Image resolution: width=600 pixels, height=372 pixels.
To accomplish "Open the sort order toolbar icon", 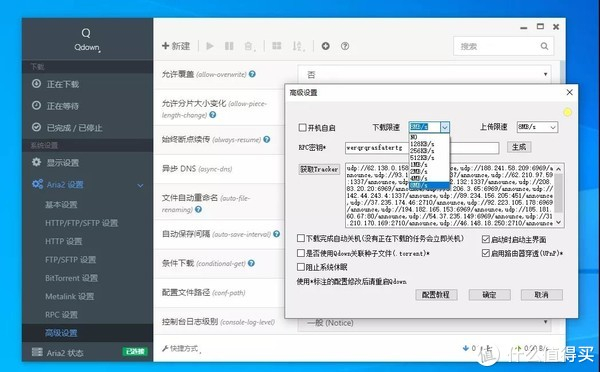I will (x=298, y=46).
